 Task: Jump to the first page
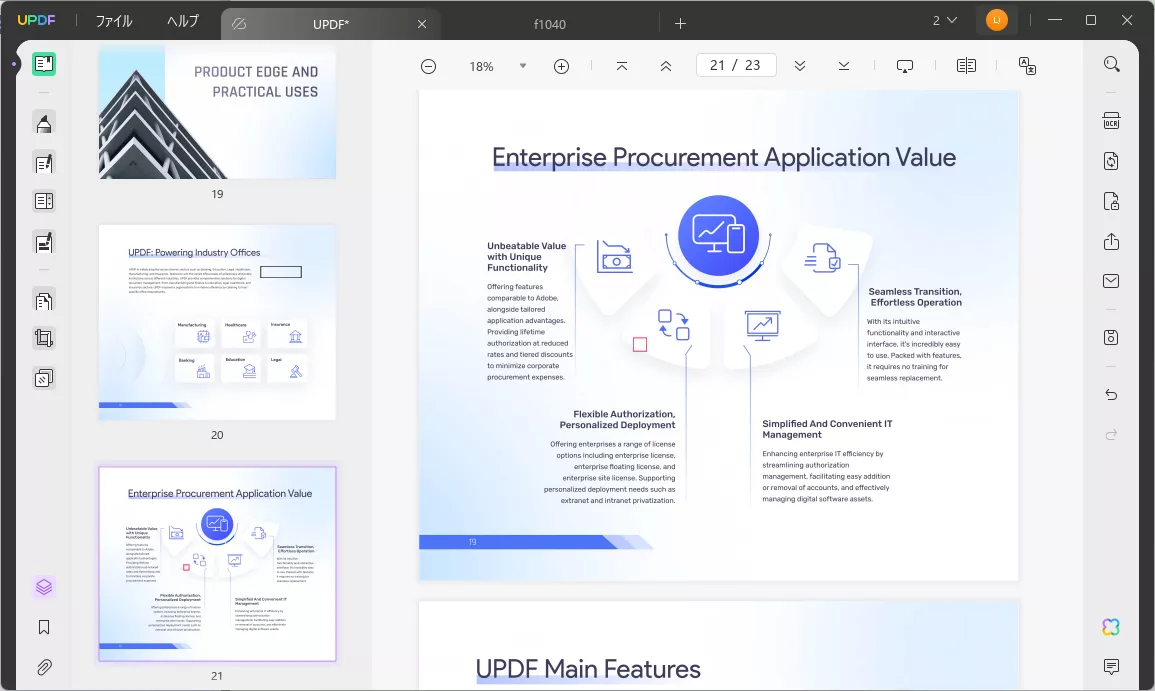(622, 66)
